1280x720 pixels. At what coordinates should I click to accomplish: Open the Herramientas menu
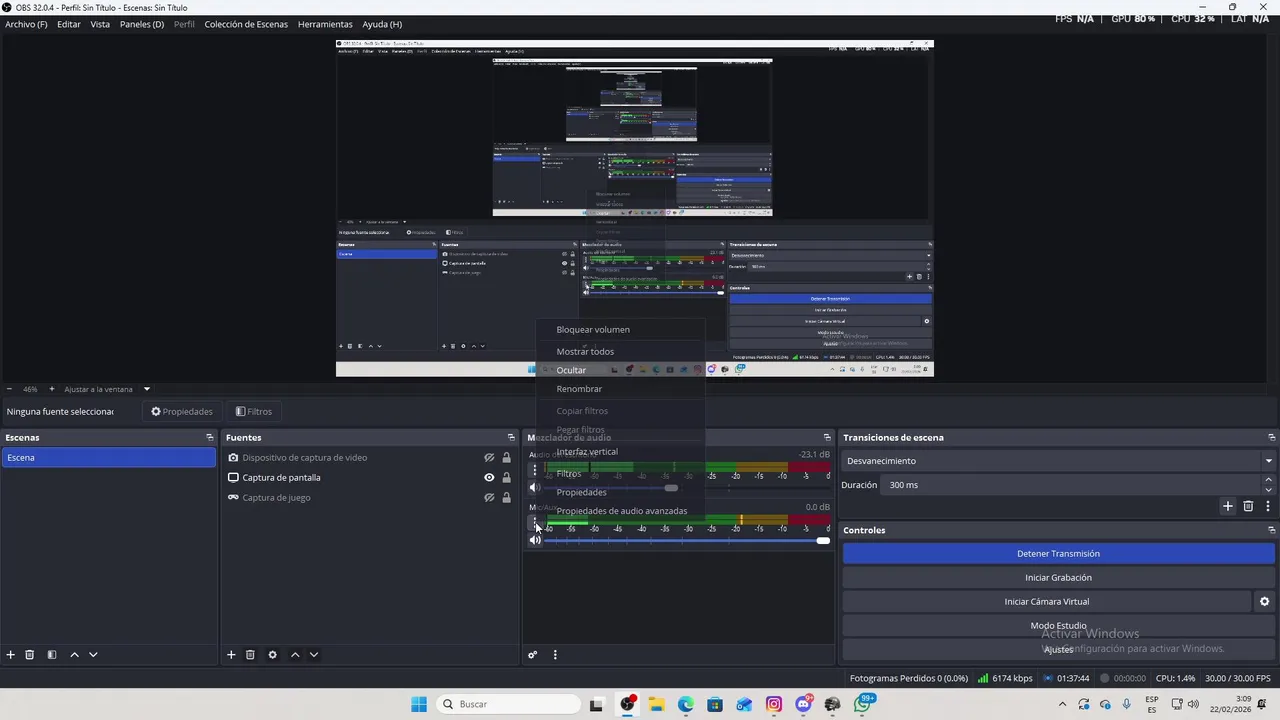click(325, 24)
